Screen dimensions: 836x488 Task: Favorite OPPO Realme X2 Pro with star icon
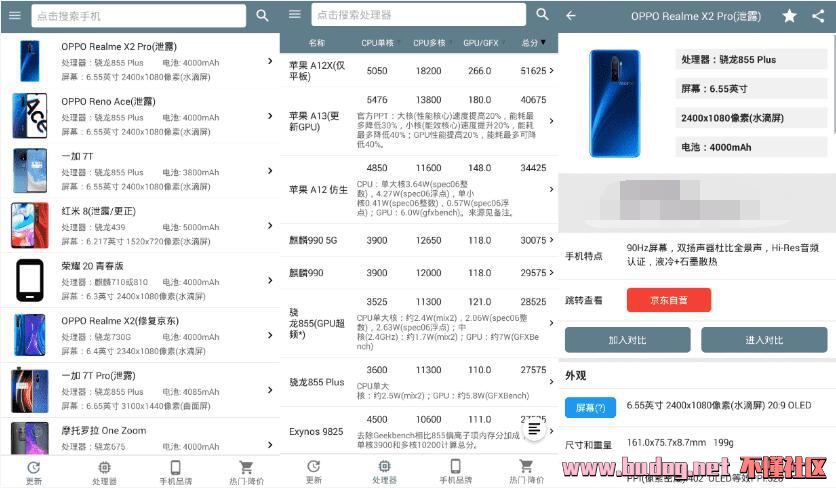pos(790,16)
